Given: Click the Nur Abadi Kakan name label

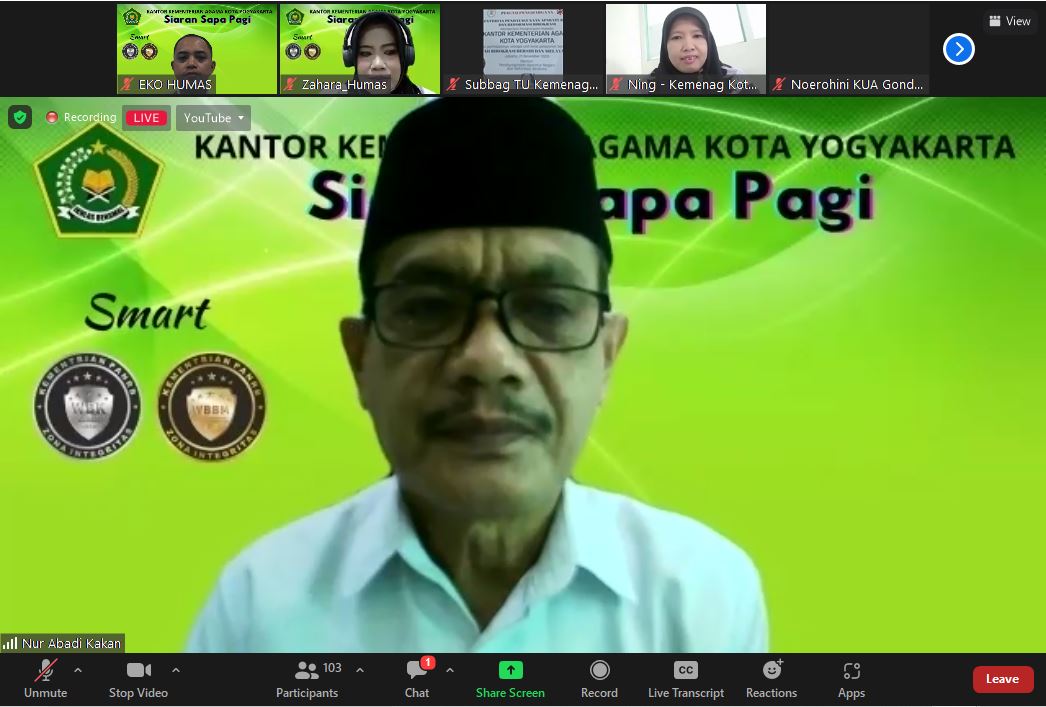Looking at the screenshot, I should [x=71, y=644].
